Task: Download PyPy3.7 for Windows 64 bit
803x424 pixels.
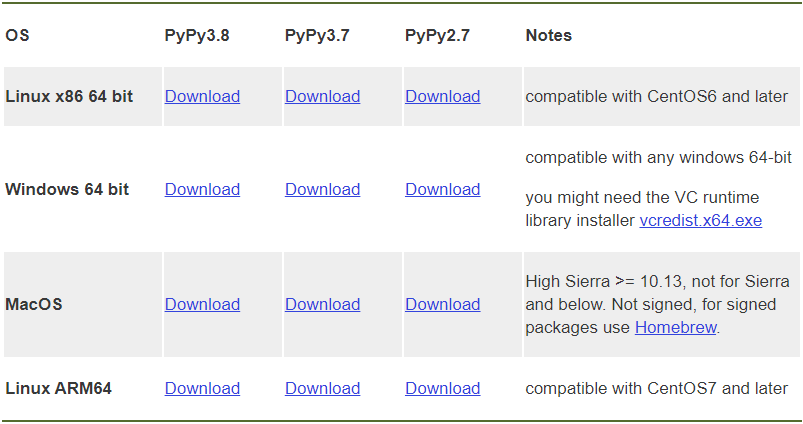Action: click(322, 189)
